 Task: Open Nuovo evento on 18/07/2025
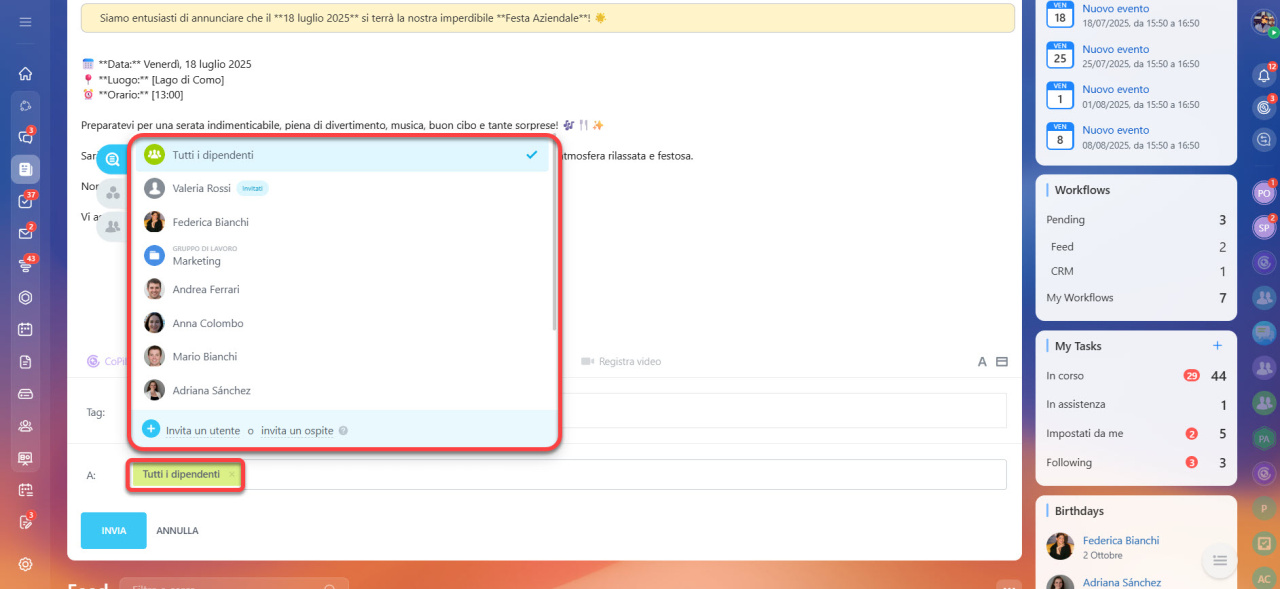point(1115,8)
